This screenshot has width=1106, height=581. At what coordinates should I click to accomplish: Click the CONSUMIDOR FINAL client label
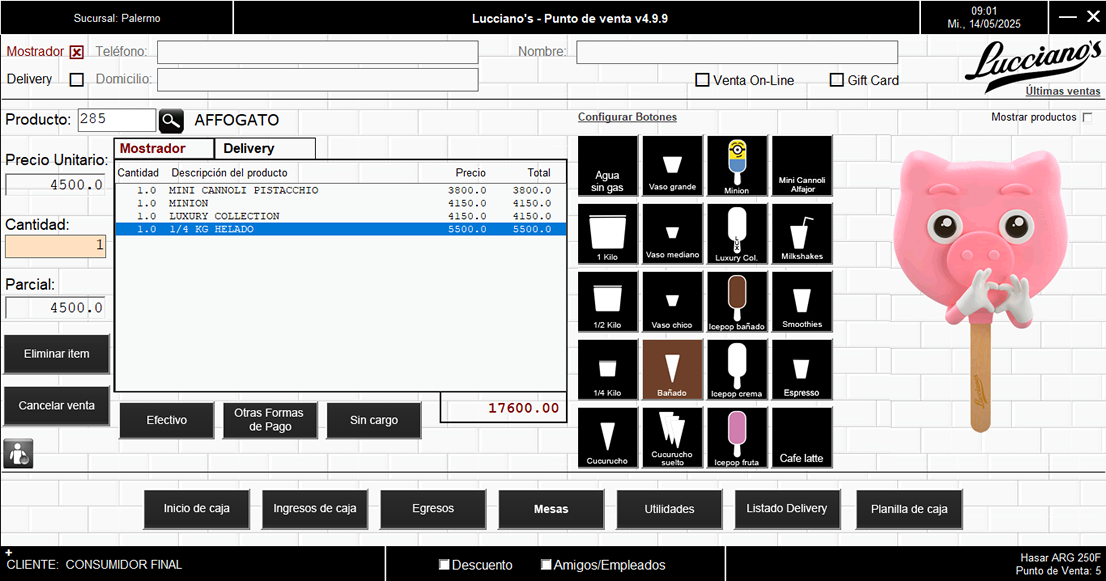123,565
